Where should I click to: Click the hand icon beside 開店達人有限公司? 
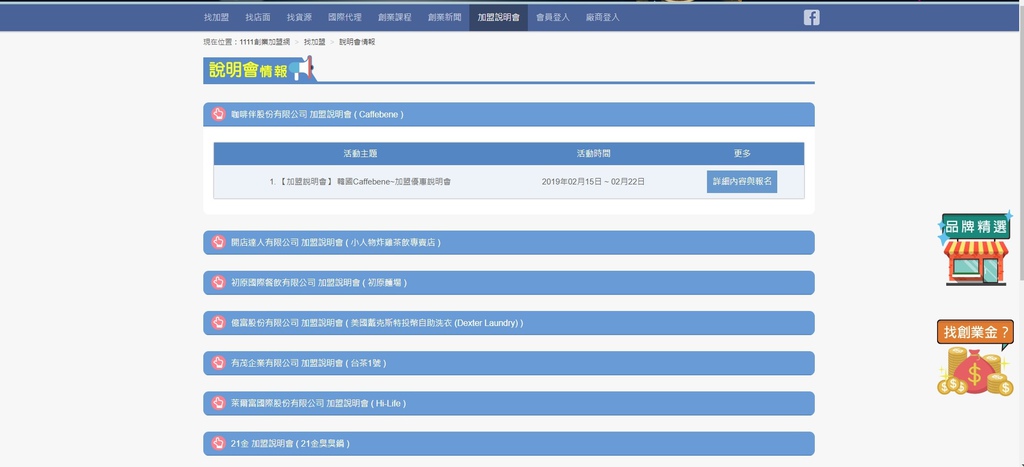coord(218,242)
